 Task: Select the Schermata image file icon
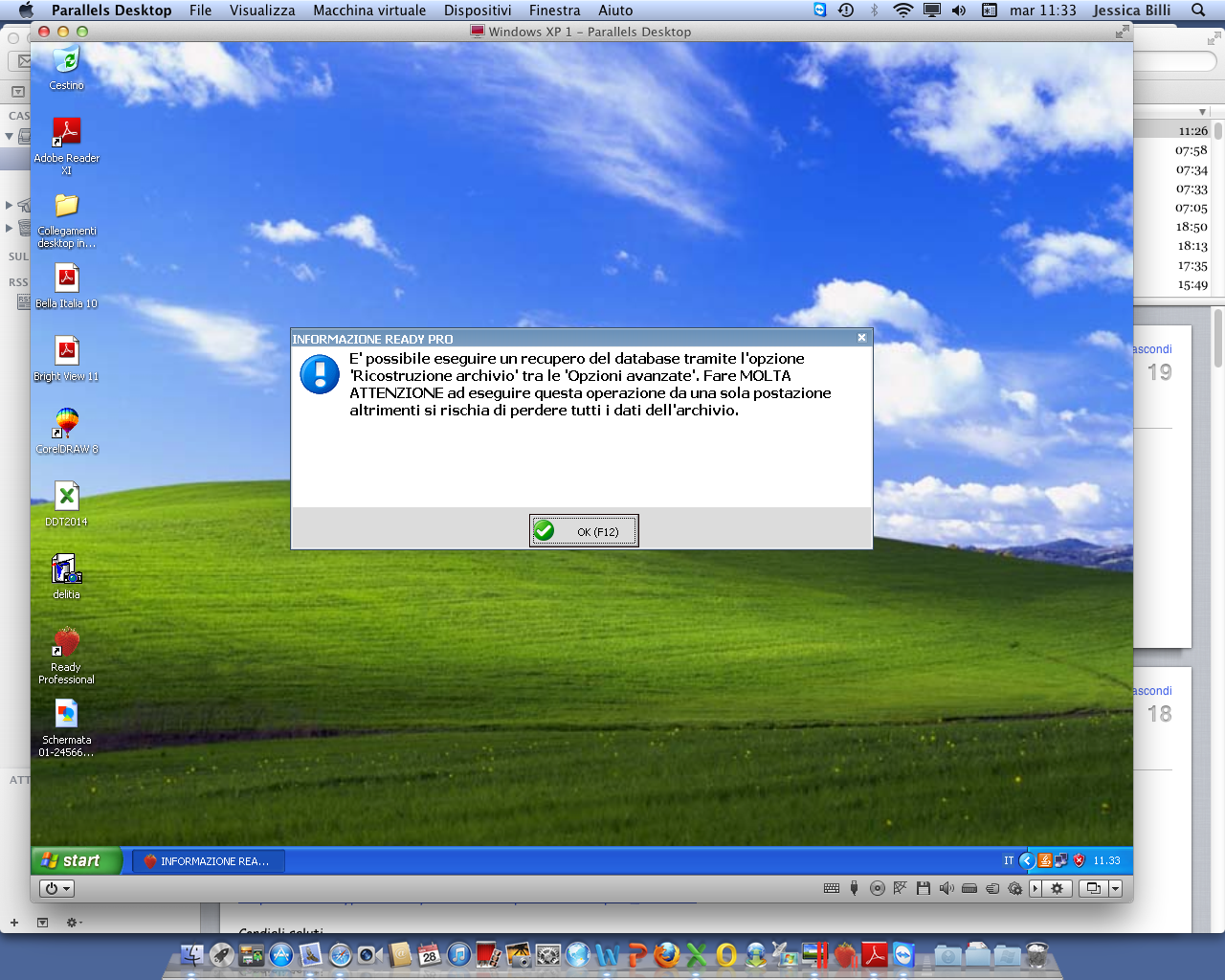pyautogui.click(x=66, y=727)
